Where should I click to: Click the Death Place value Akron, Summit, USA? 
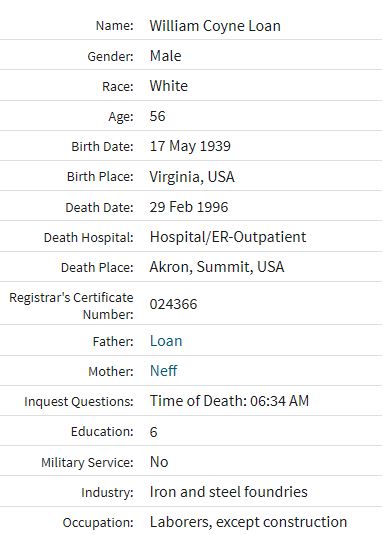217,267
